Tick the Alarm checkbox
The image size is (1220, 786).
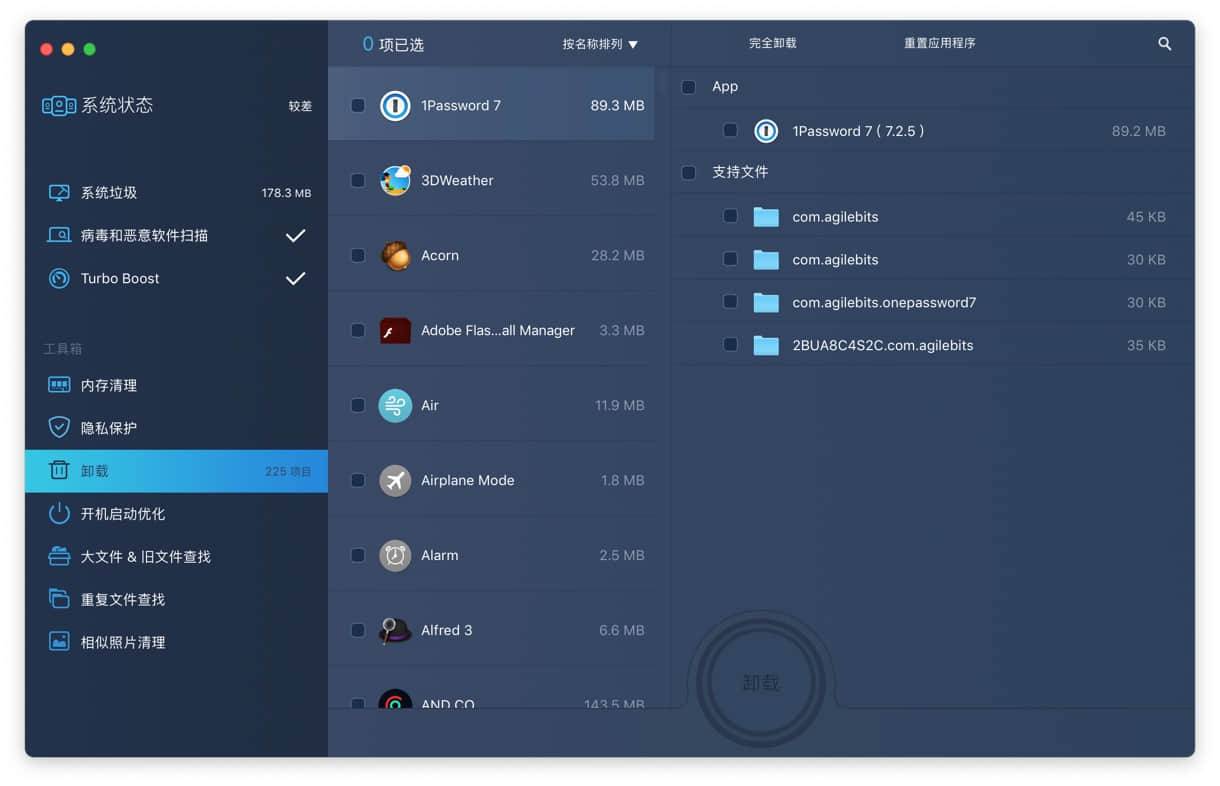(357, 555)
